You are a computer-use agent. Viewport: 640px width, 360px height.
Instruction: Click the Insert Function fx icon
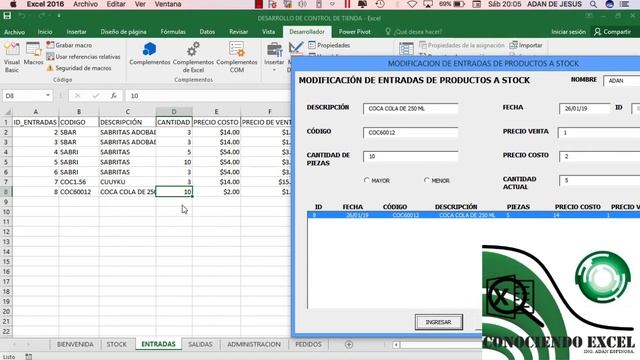tap(113, 96)
